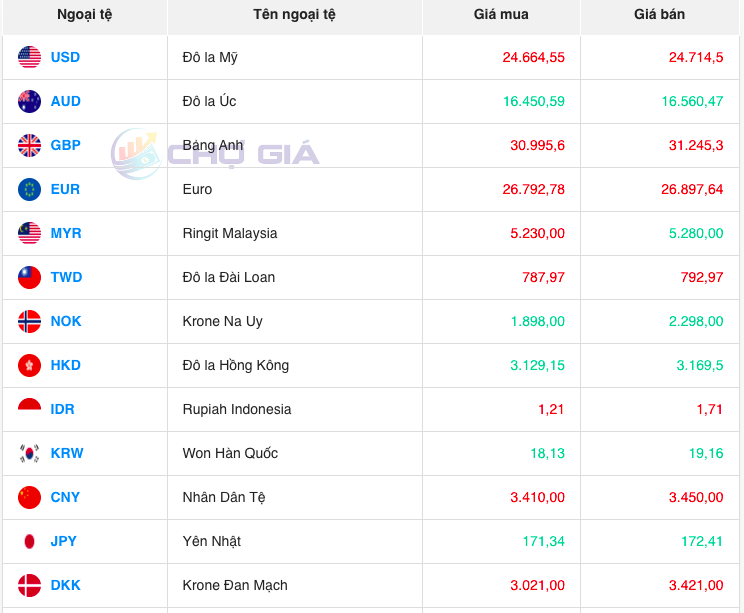Screen dimensions: 744x613
Task: Click the Norway flag icon
Action: (x=29, y=321)
